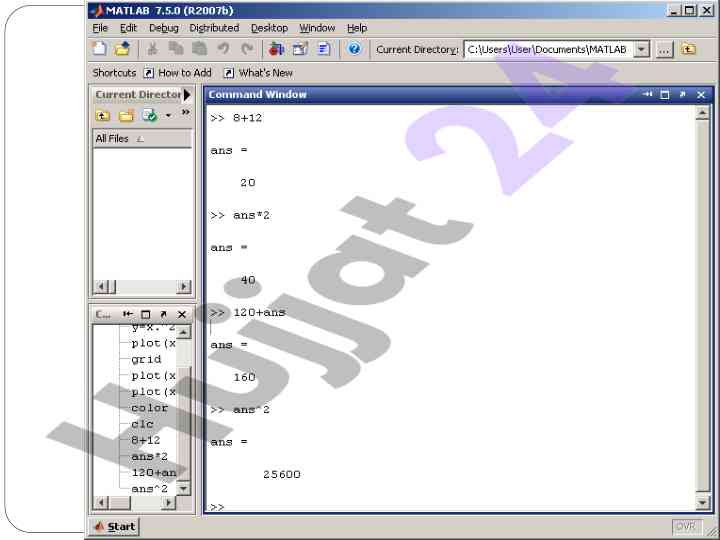The height and width of the screenshot is (540, 720).
Task: Click the Command Window vertical scrollbar down arrow
Action: coord(703,503)
